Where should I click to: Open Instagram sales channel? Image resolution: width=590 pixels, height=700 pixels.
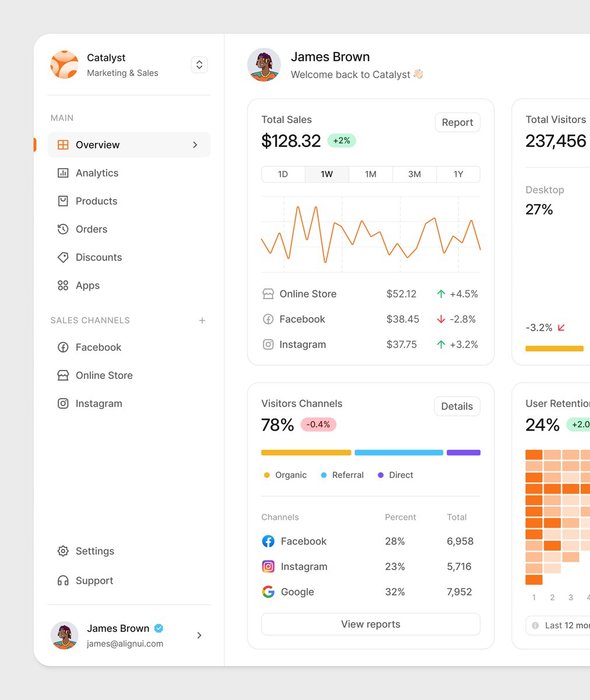129,404
